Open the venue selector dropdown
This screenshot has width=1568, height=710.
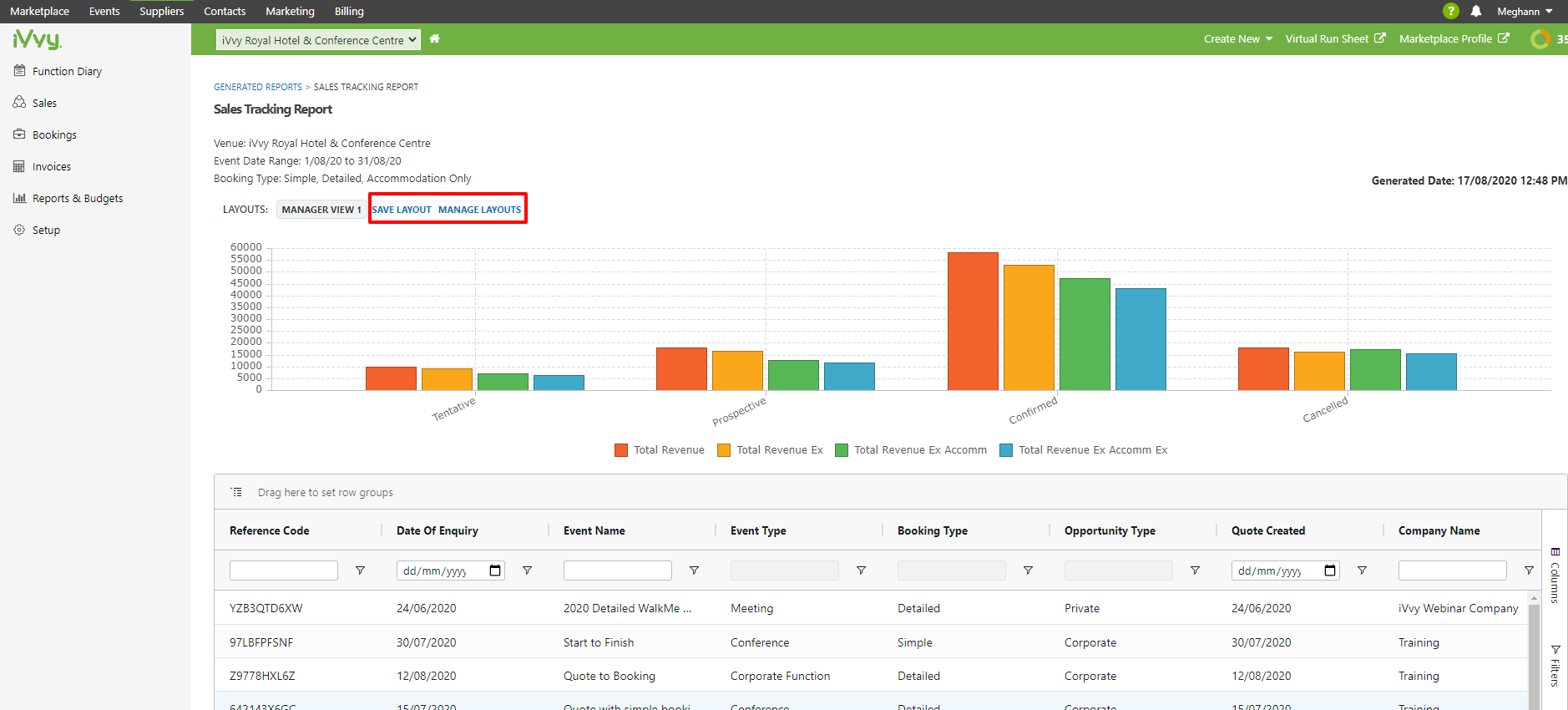click(x=318, y=40)
